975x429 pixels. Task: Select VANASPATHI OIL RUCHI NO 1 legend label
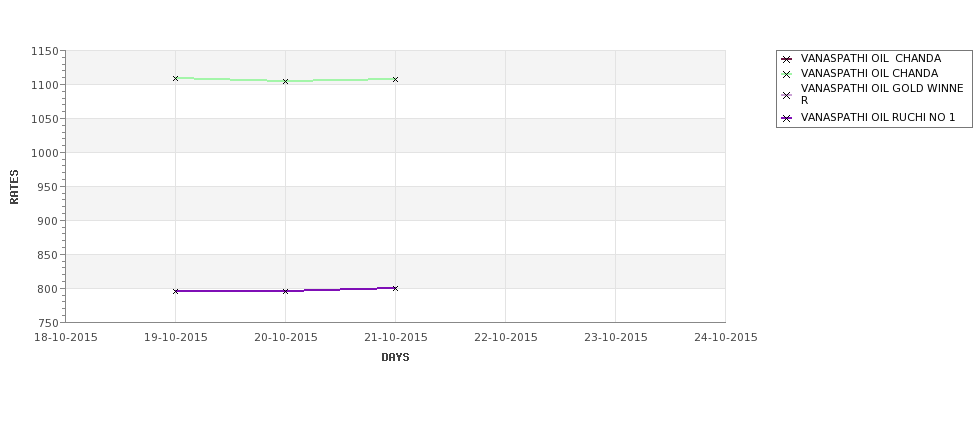[x=878, y=118]
